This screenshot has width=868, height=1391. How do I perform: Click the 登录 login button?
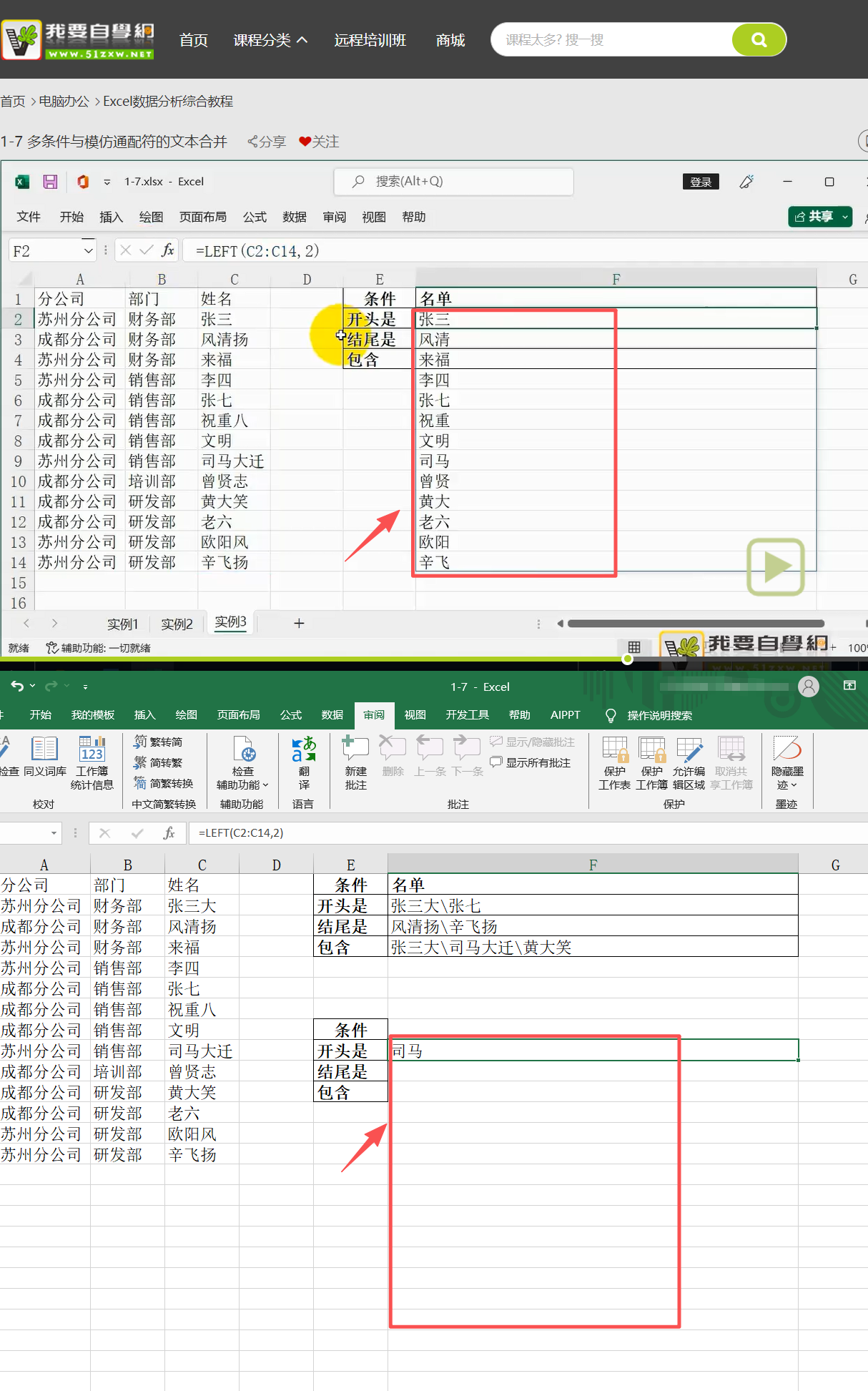(x=700, y=182)
